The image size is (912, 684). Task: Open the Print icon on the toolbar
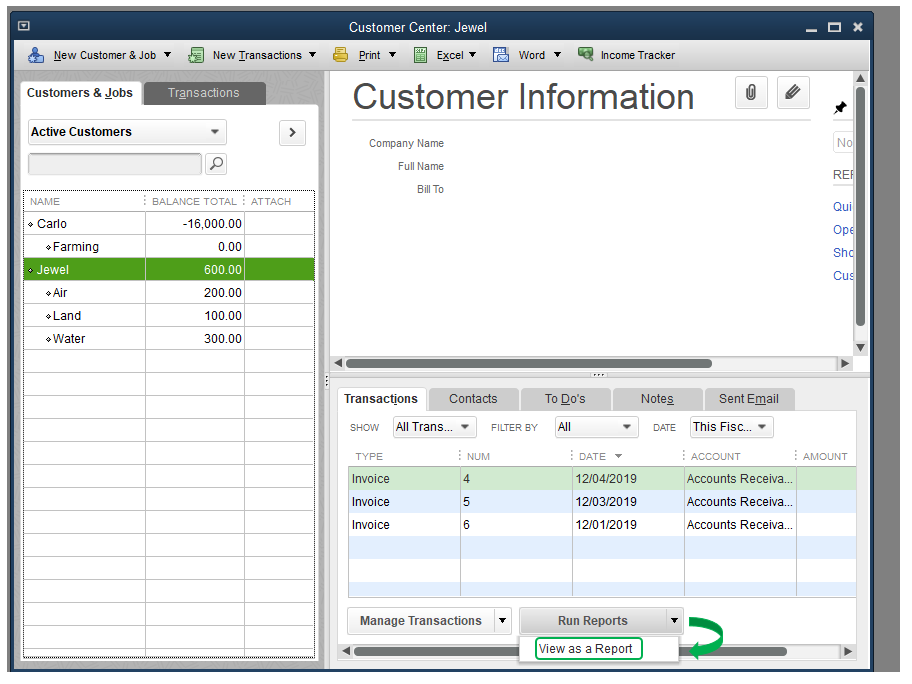[340, 55]
